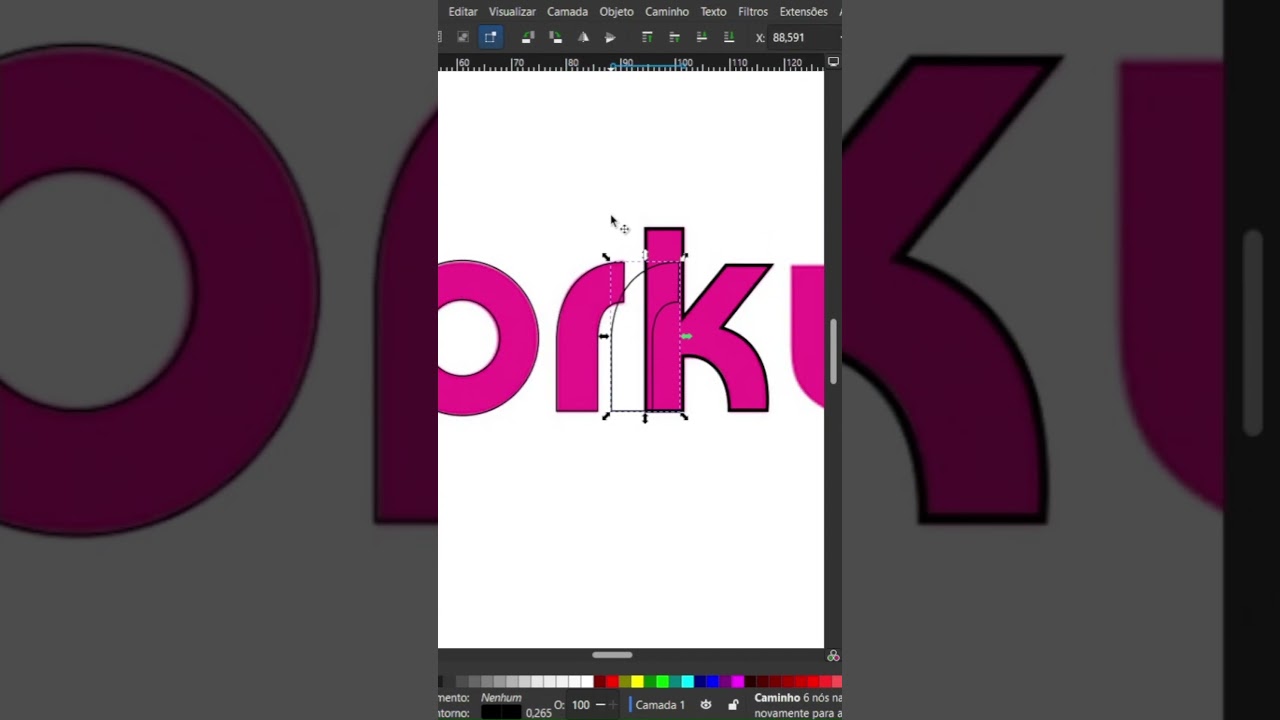Open the Camada menu
1280x720 pixels.
567,12
